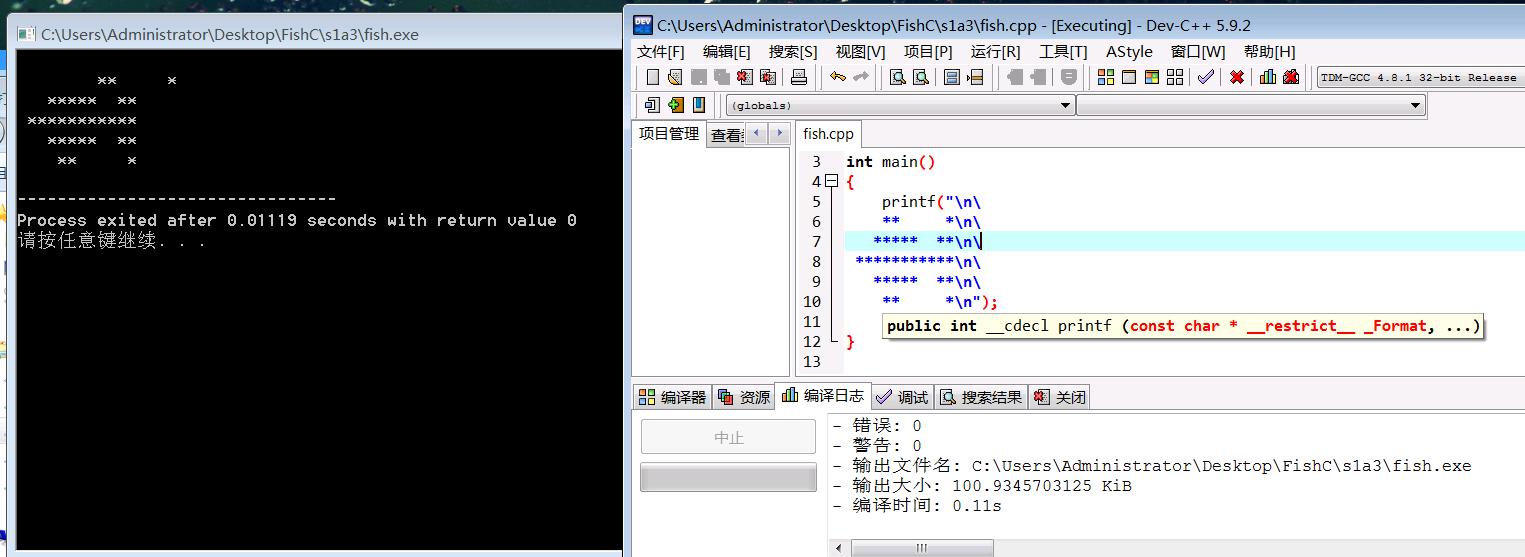Open the 项目[P] menu

928,51
